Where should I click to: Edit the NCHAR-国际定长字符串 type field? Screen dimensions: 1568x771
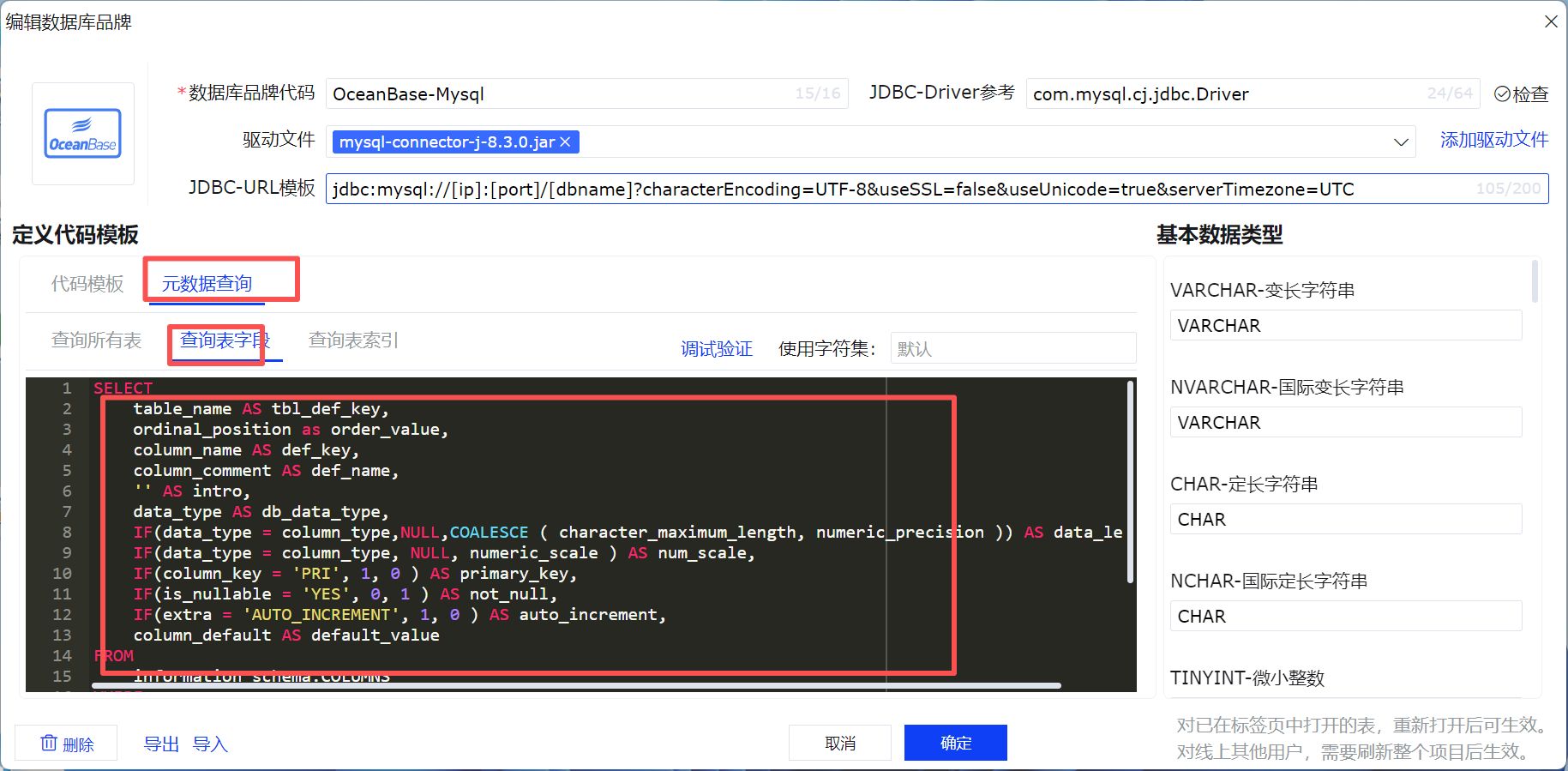click(1346, 617)
